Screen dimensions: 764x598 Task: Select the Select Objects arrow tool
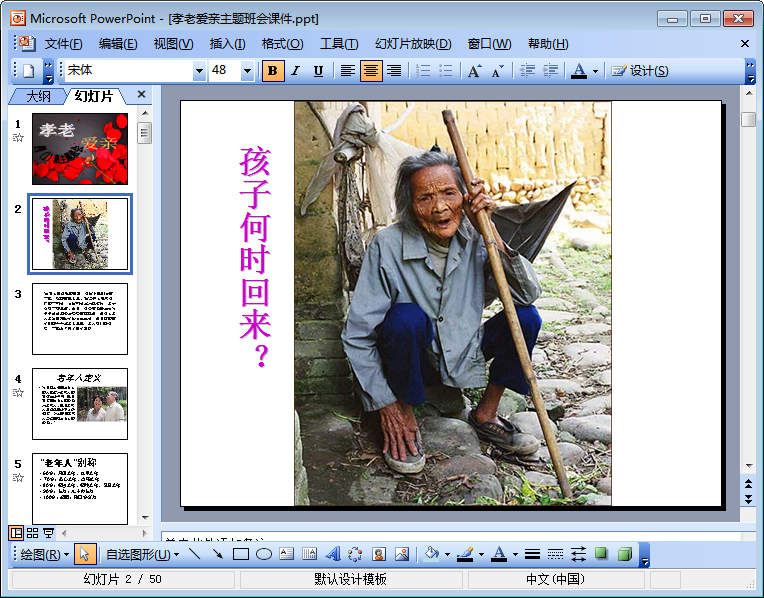click(x=85, y=555)
